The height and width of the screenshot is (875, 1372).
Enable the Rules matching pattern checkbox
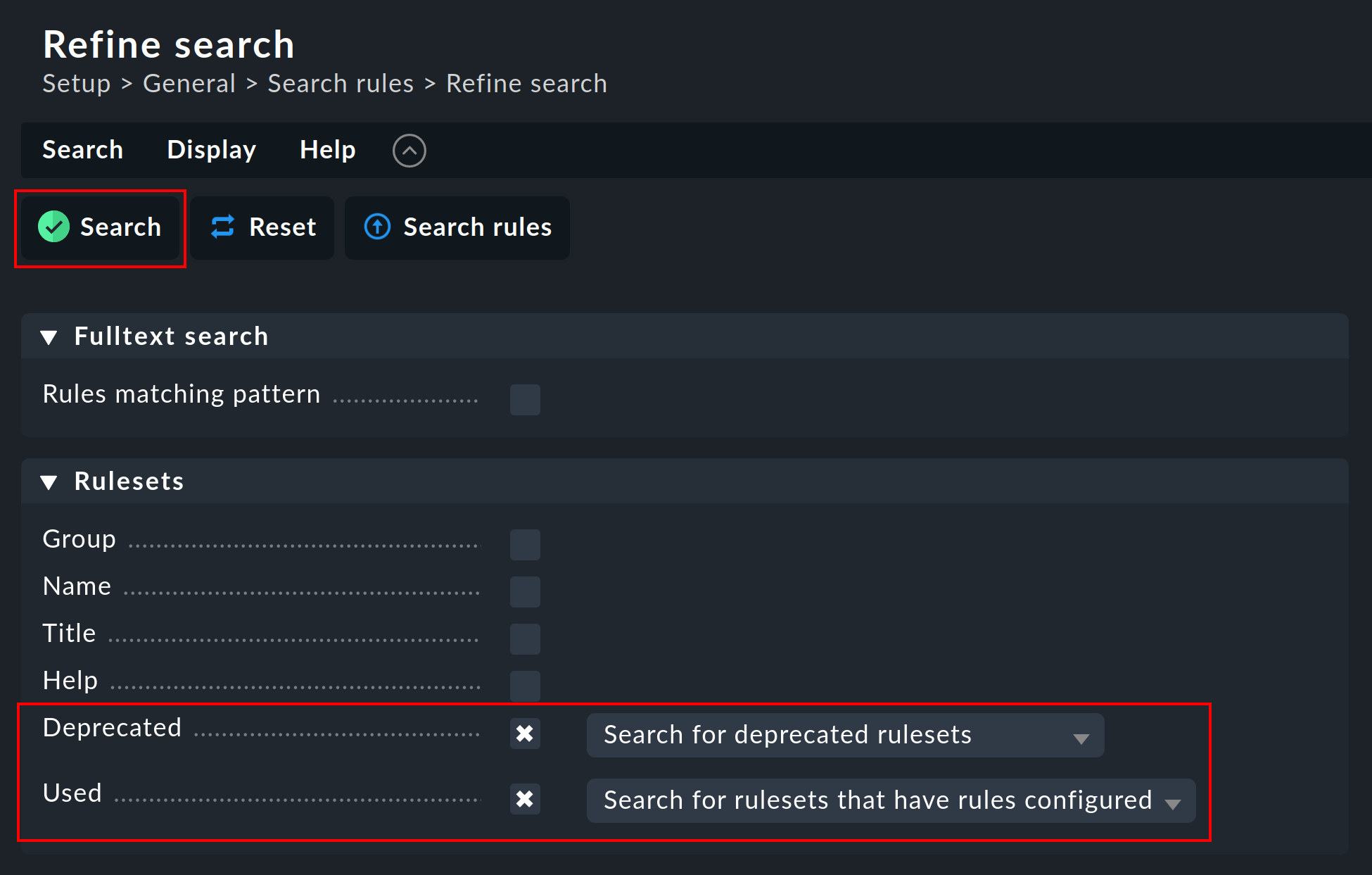point(525,399)
